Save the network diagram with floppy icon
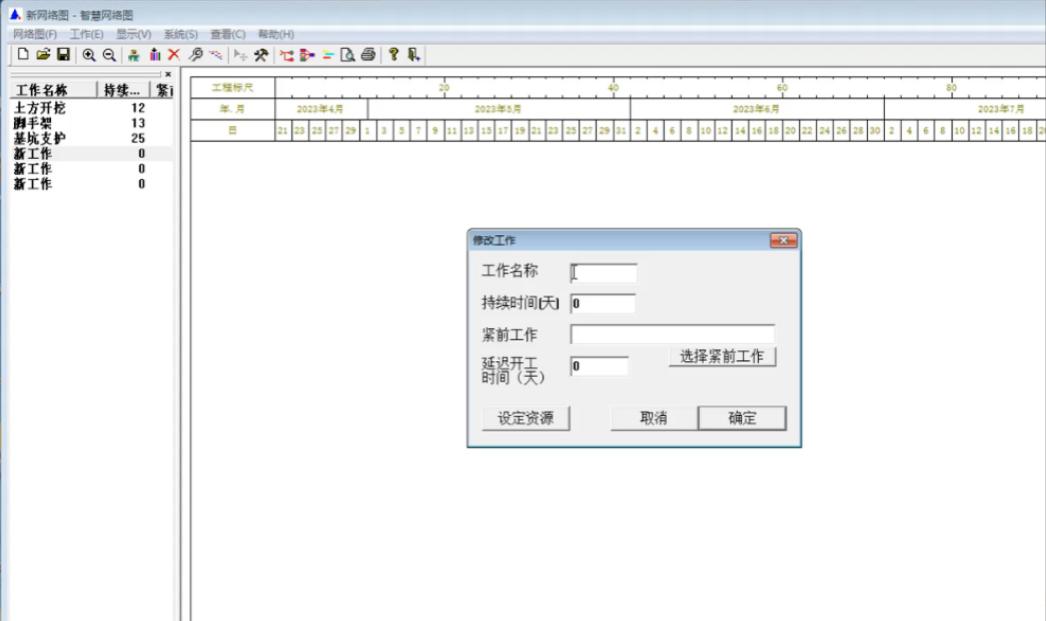 pyautogui.click(x=63, y=55)
